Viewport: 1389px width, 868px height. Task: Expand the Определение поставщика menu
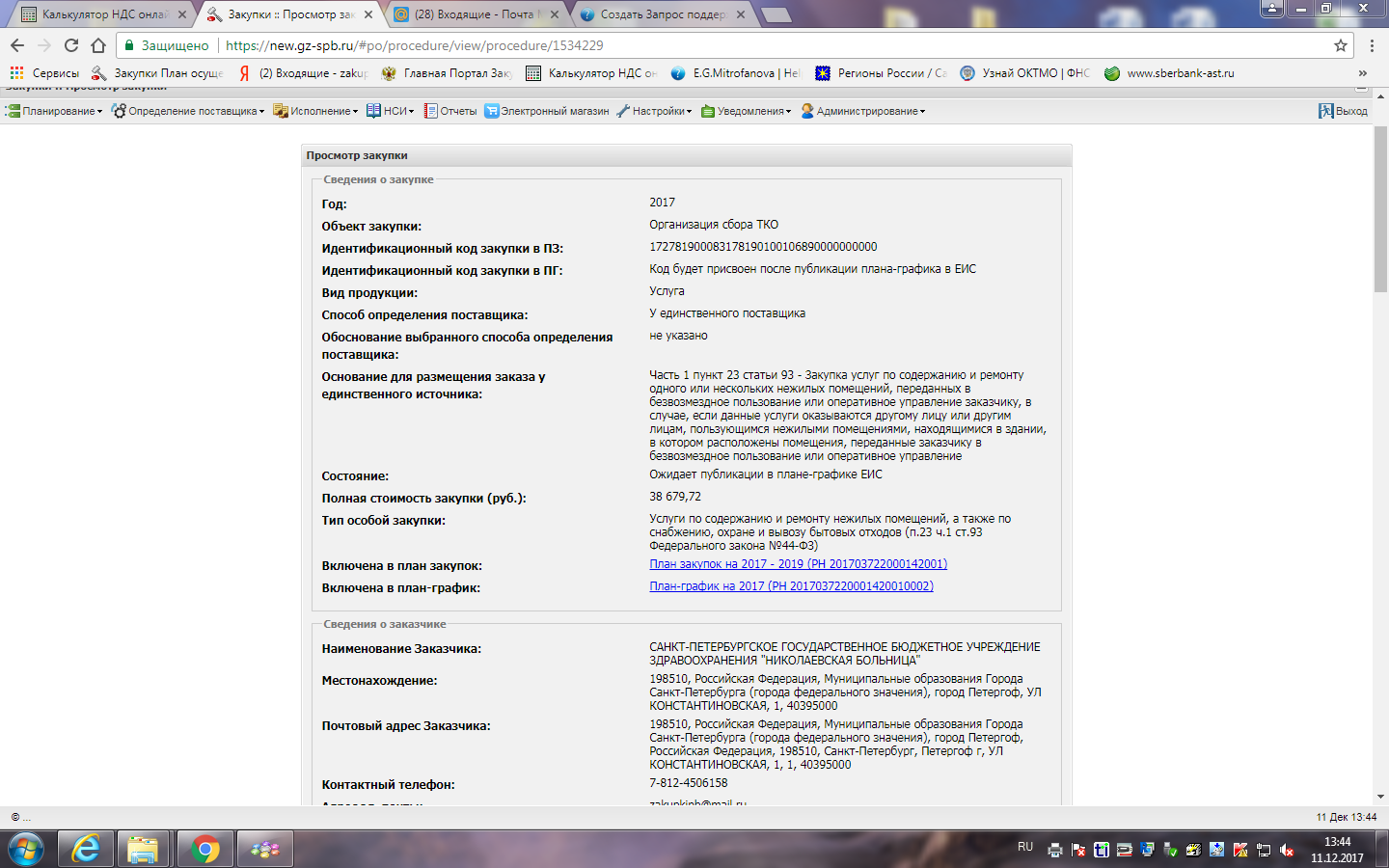(188, 111)
